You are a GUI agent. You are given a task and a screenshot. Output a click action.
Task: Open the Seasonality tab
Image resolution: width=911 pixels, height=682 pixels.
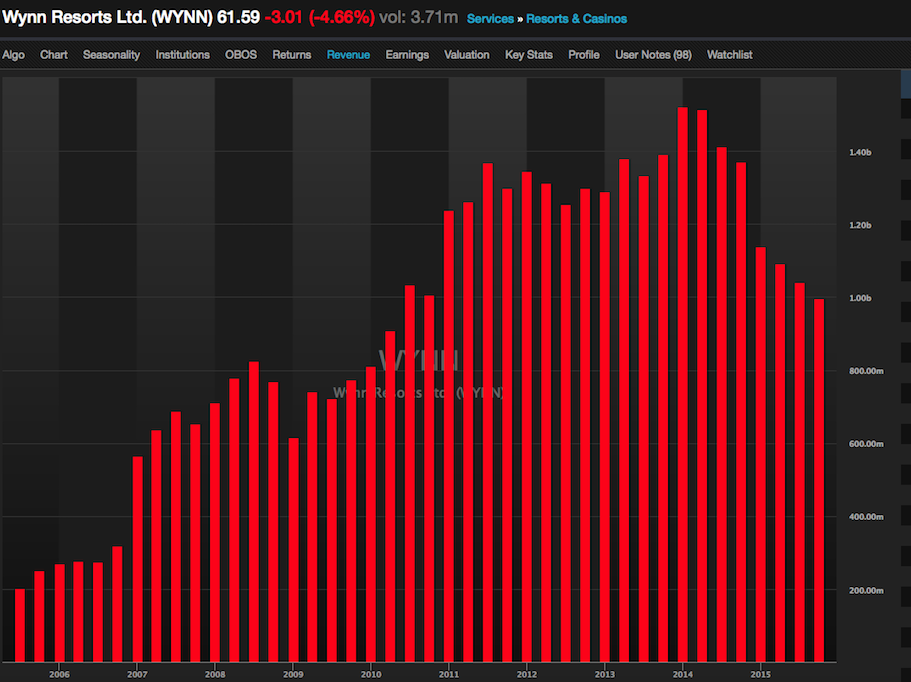(112, 55)
